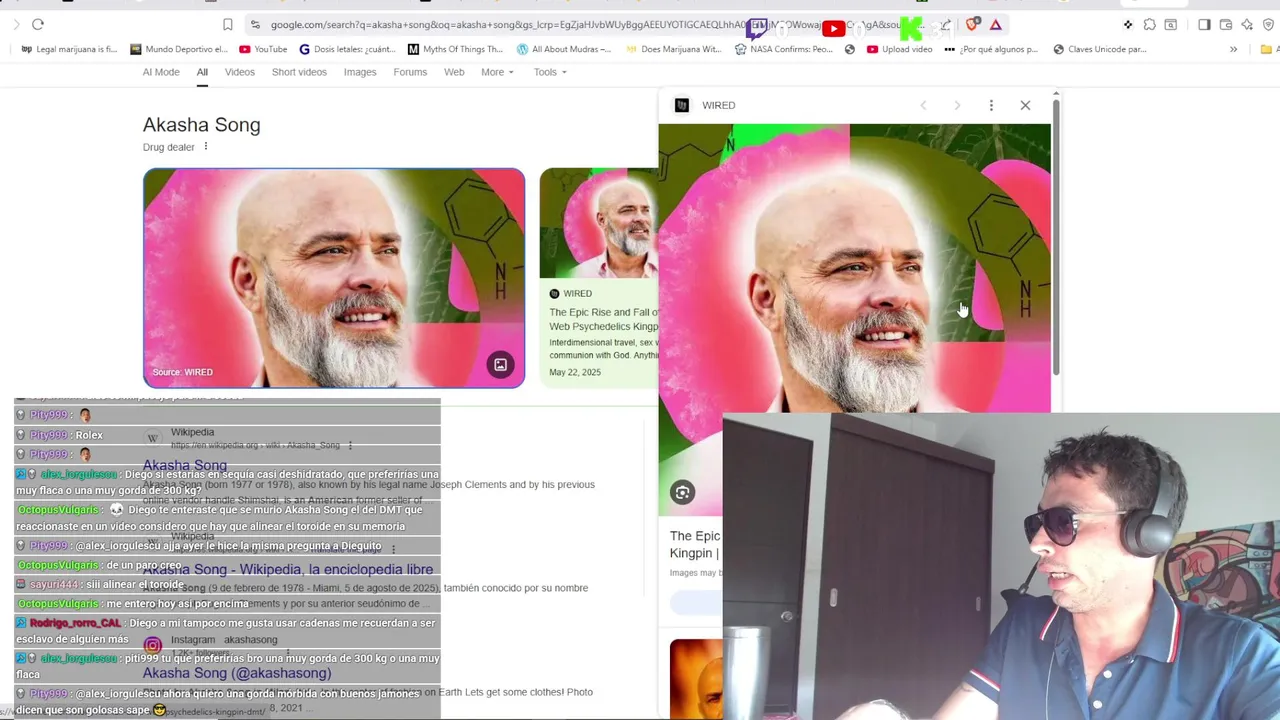Expand the More search filters dropdown
This screenshot has width=1280, height=720.
497,72
